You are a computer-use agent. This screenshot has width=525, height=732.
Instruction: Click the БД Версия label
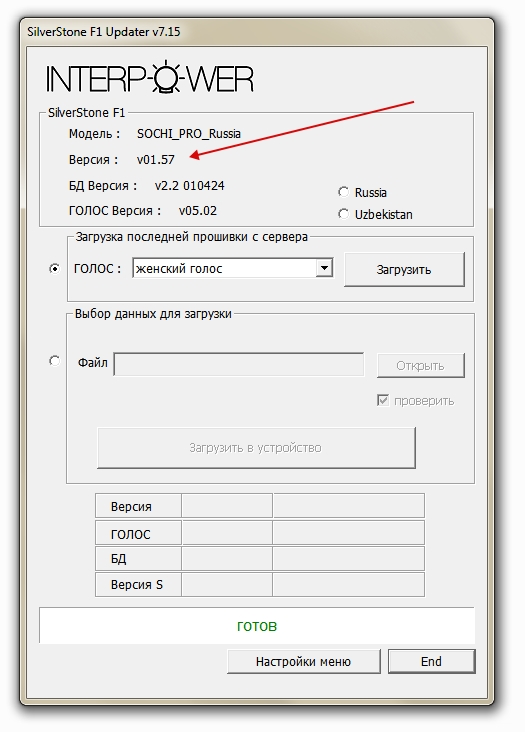103,186
